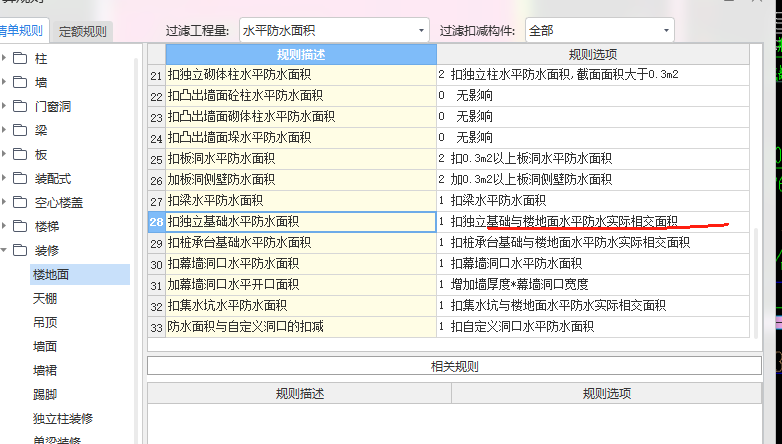
Task: Expand the 空心楼盖 tree folder arrow
Action: pyautogui.click(x=3, y=202)
